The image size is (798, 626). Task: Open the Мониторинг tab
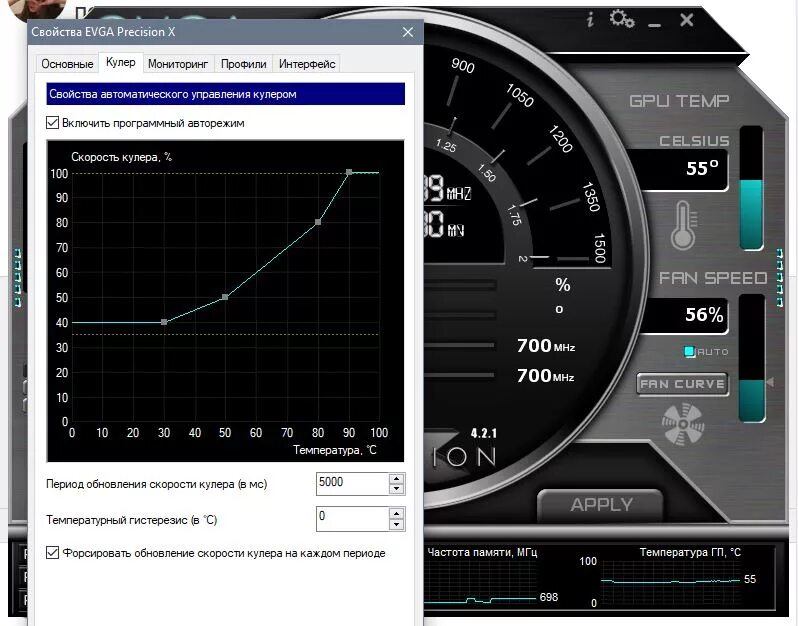(x=178, y=64)
